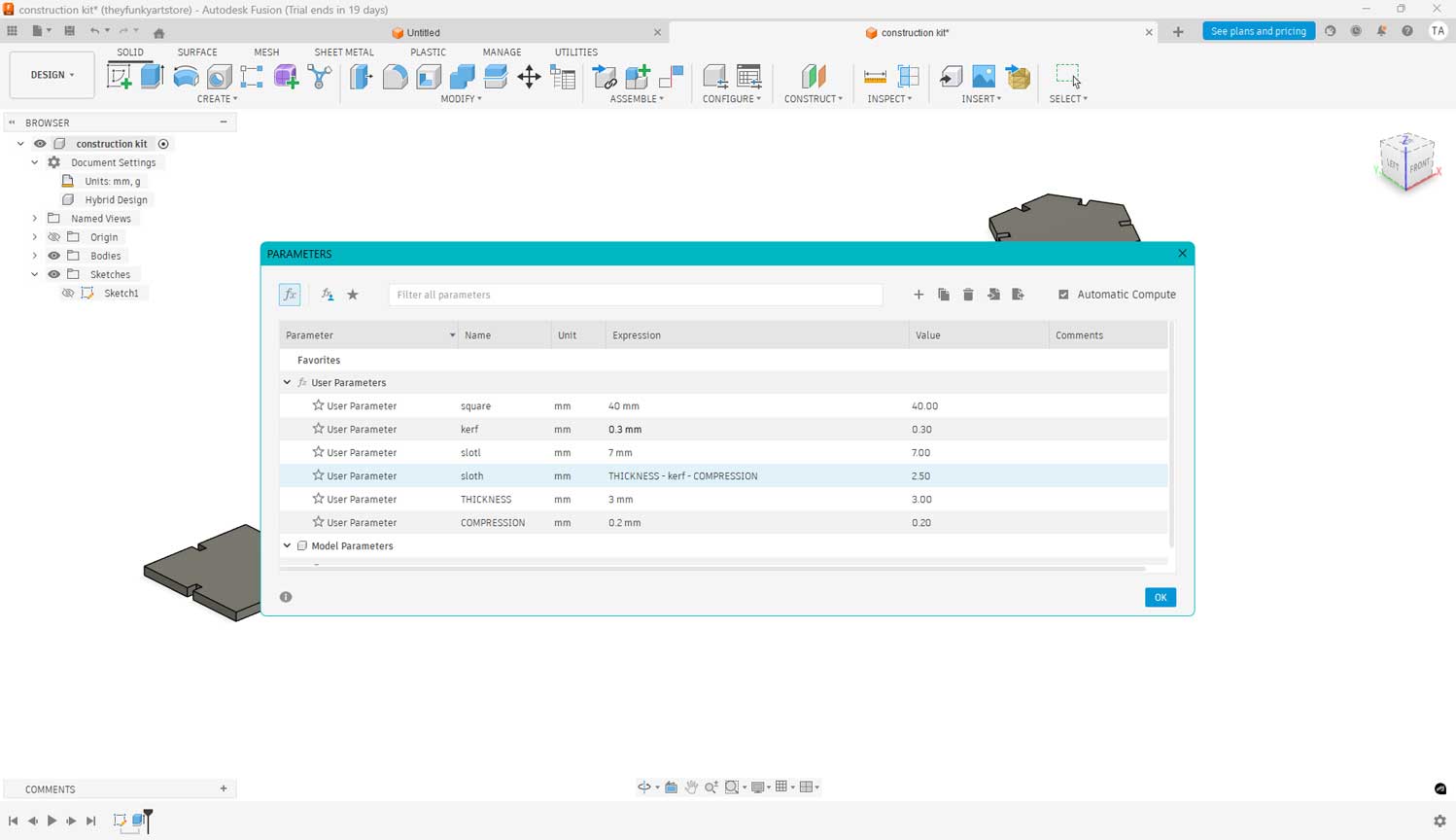Select the Shell tool
This screenshot has width=1456, height=840.
[429, 76]
